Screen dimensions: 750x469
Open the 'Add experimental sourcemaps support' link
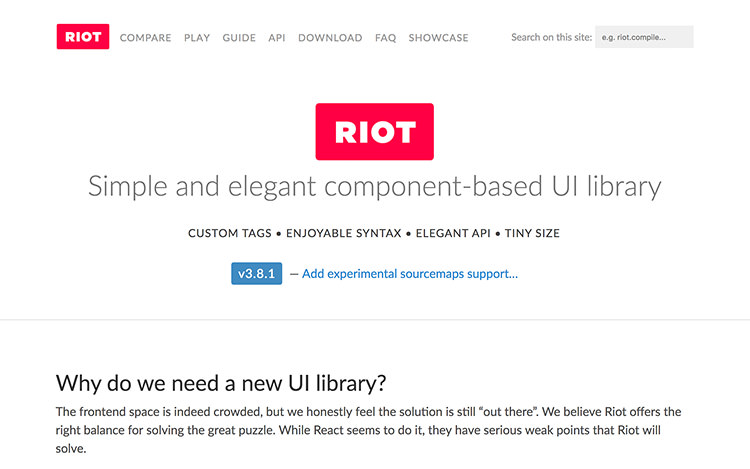pyautogui.click(x=410, y=274)
